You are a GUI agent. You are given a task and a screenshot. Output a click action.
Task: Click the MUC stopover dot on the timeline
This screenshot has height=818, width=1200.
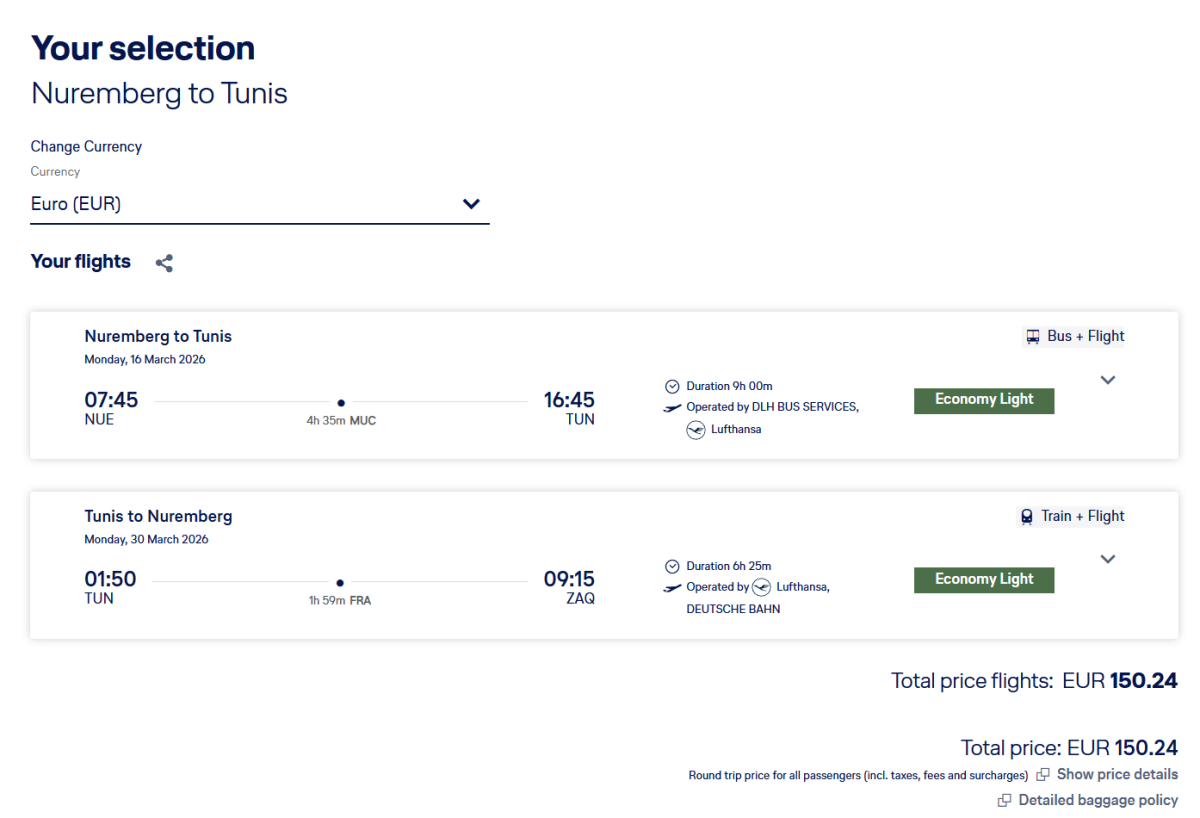coord(341,402)
